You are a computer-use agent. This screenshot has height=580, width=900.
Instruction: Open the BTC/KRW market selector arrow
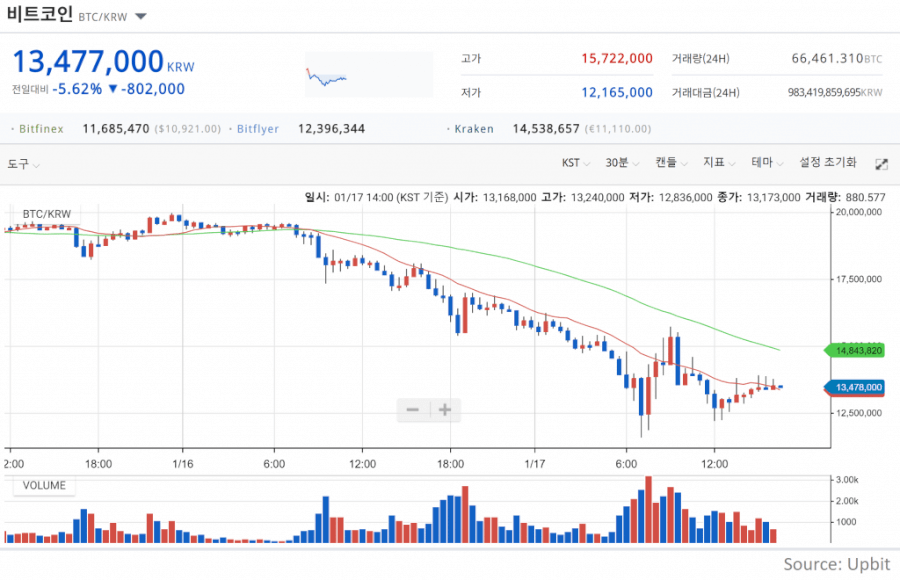click(x=141, y=17)
